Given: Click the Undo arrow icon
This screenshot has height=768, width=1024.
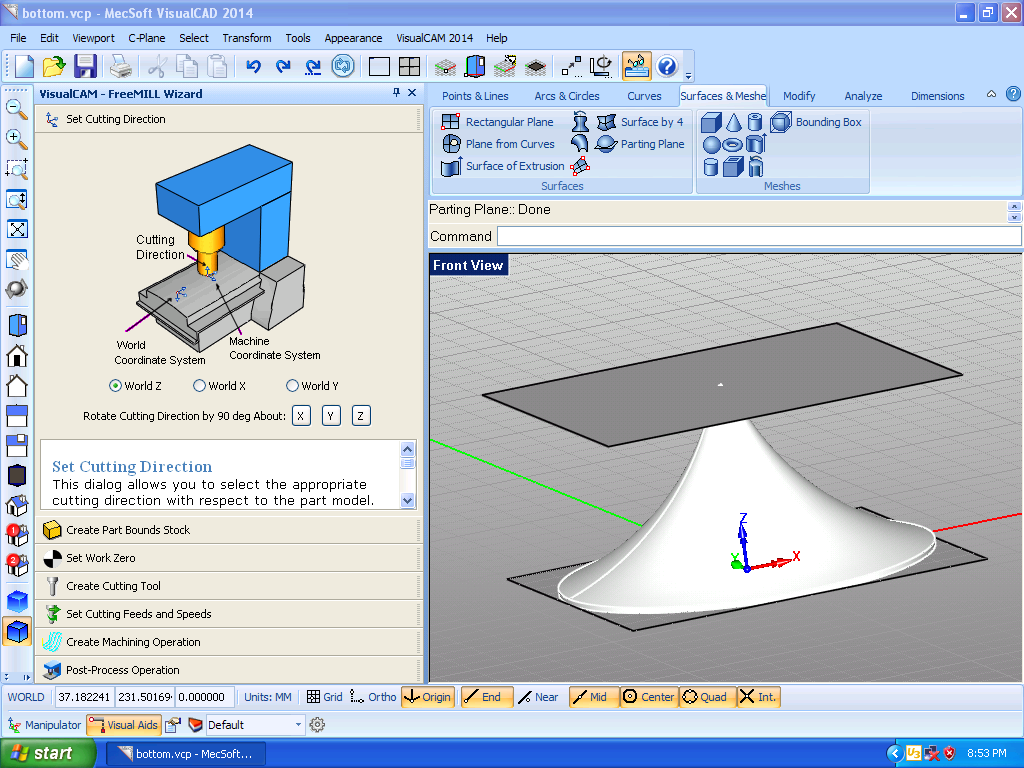Looking at the screenshot, I should coord(253,66).
